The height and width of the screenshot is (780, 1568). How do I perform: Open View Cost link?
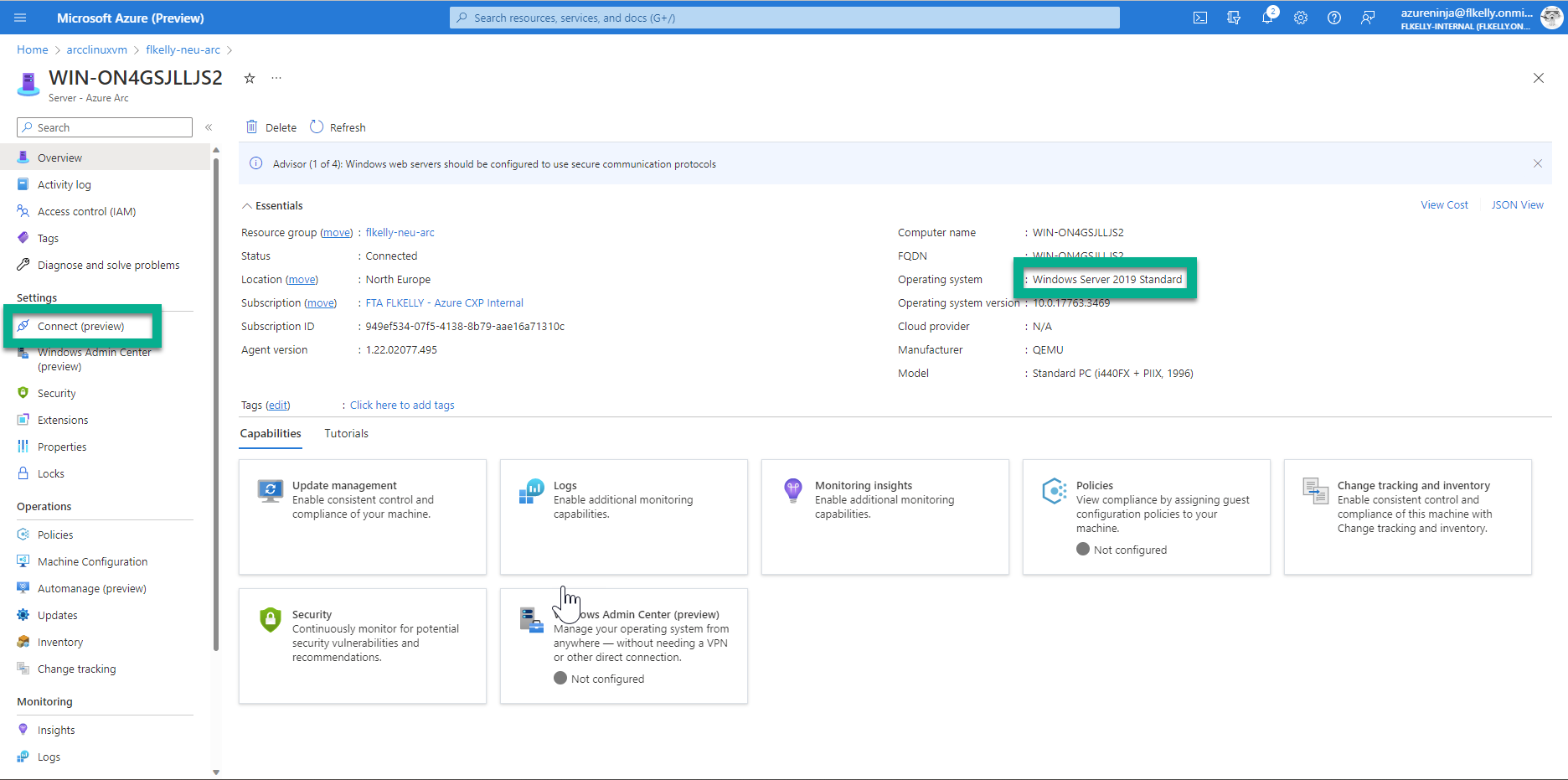1444,204
